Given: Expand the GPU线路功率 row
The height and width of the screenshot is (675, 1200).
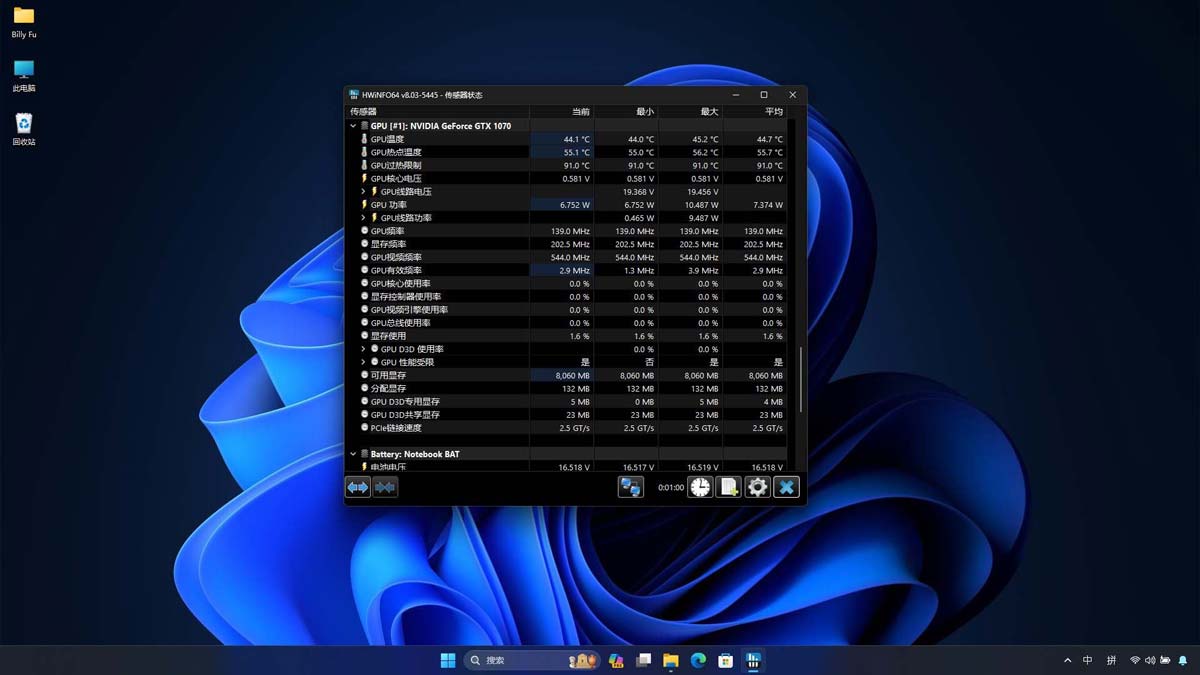Looking at the screenshot, I should pos(364,218).
